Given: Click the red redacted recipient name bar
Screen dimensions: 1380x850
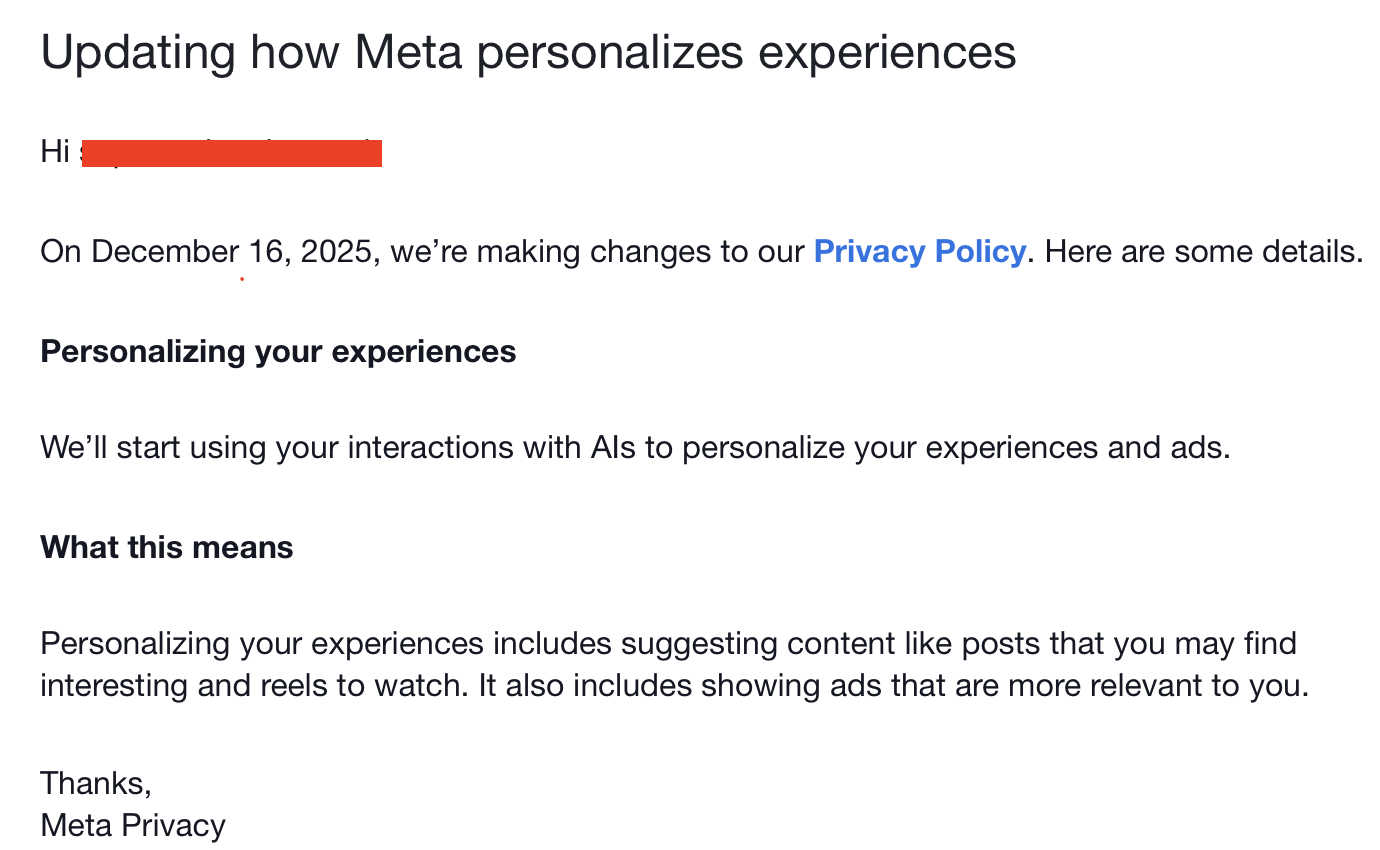Looking at the screenshot, I should [x=231, y=153].
